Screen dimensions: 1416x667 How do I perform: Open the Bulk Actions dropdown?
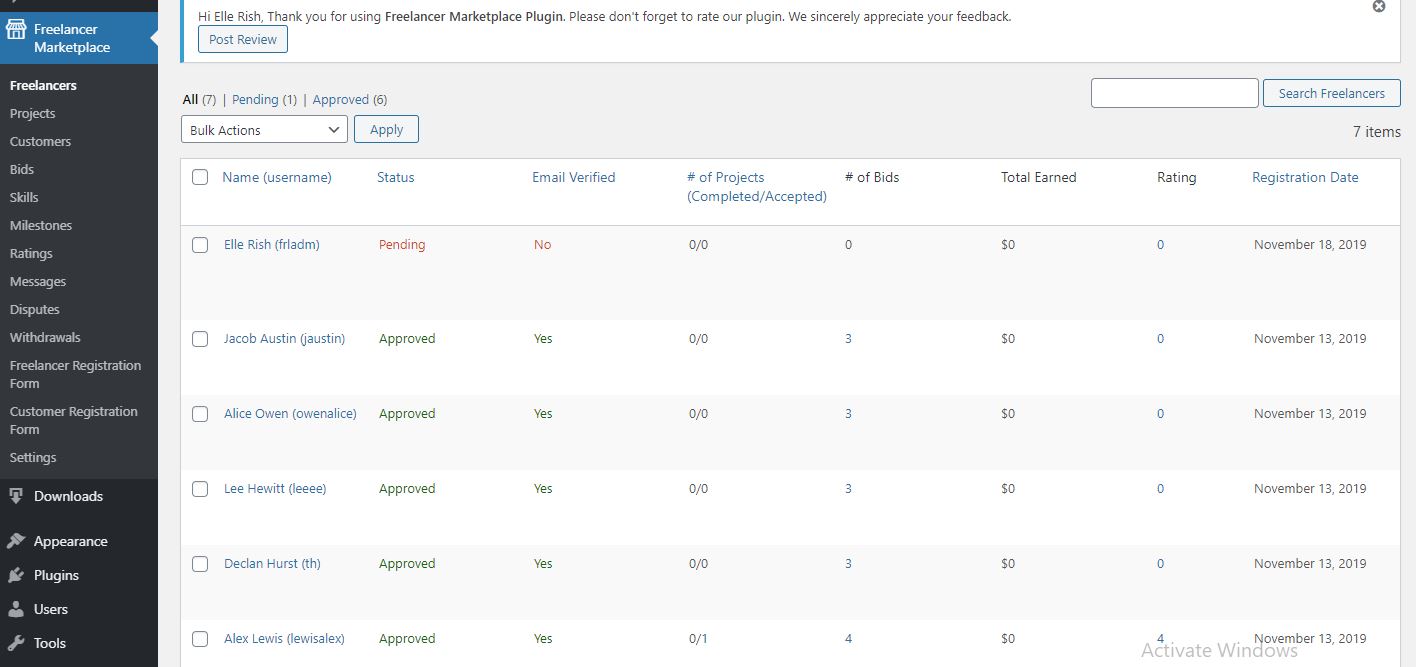[264, 130]
